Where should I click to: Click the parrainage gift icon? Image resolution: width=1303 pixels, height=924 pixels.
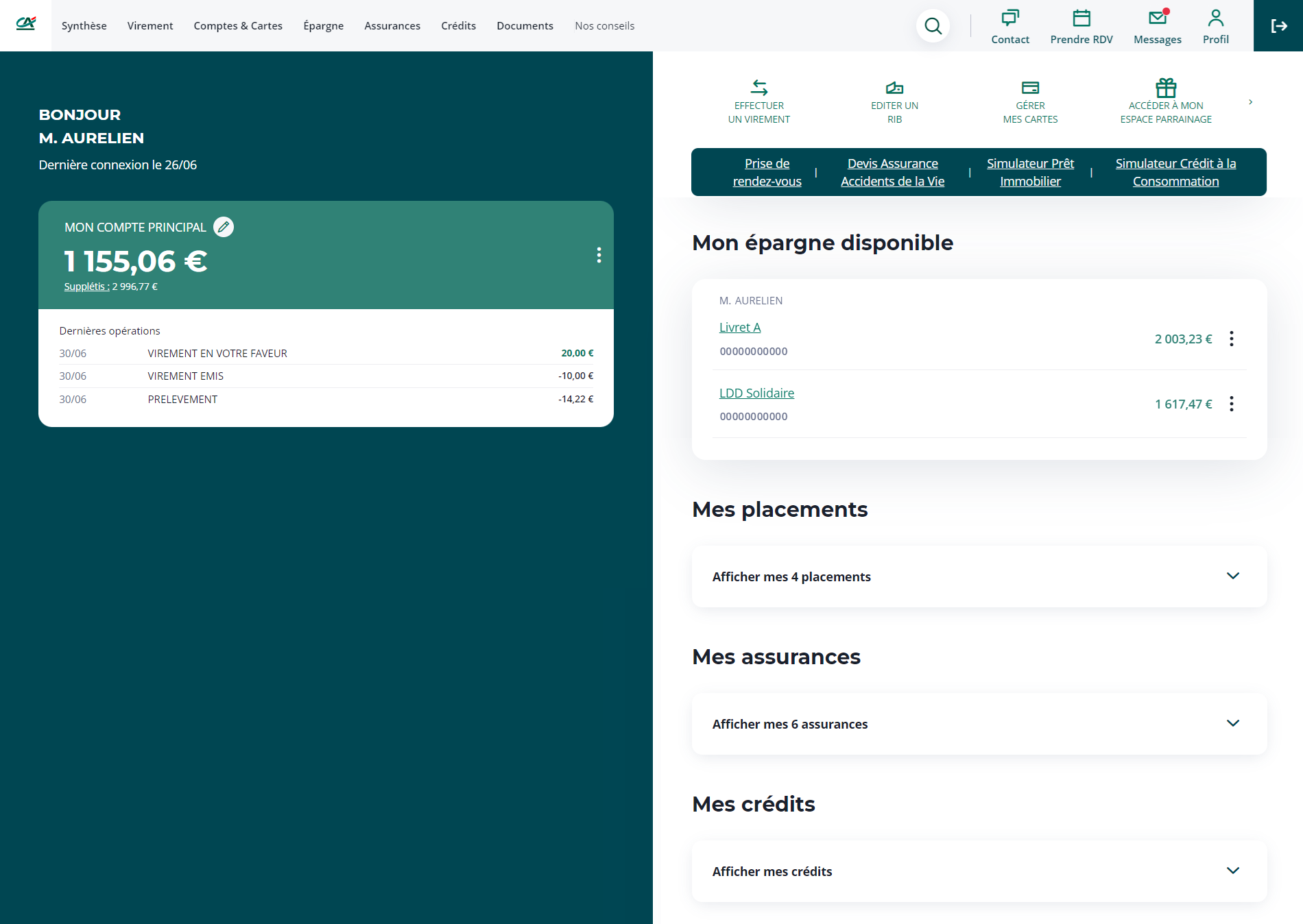coord(1165,88)
